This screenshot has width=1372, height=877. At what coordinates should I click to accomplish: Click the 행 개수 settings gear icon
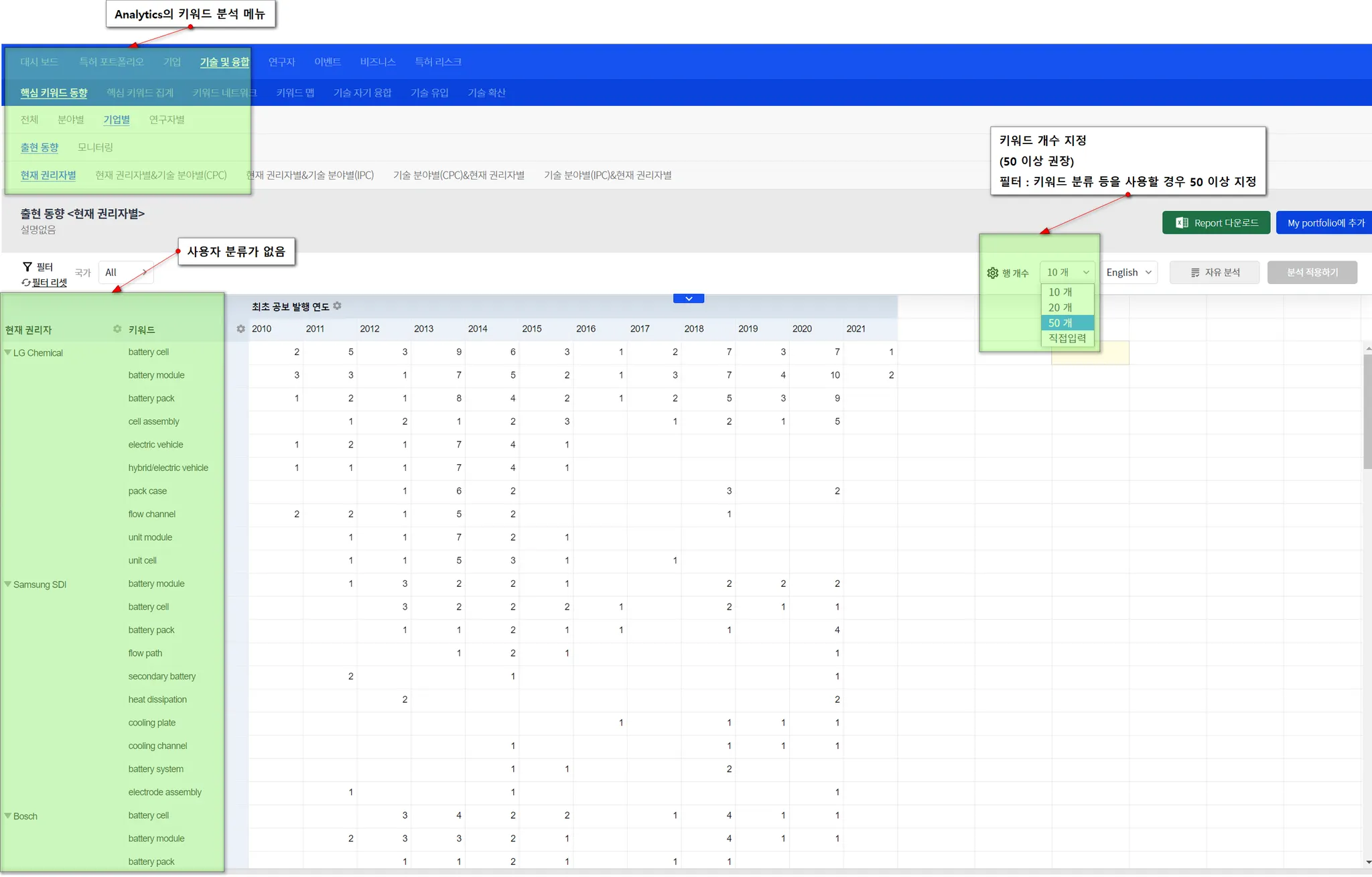pos(993,273)
